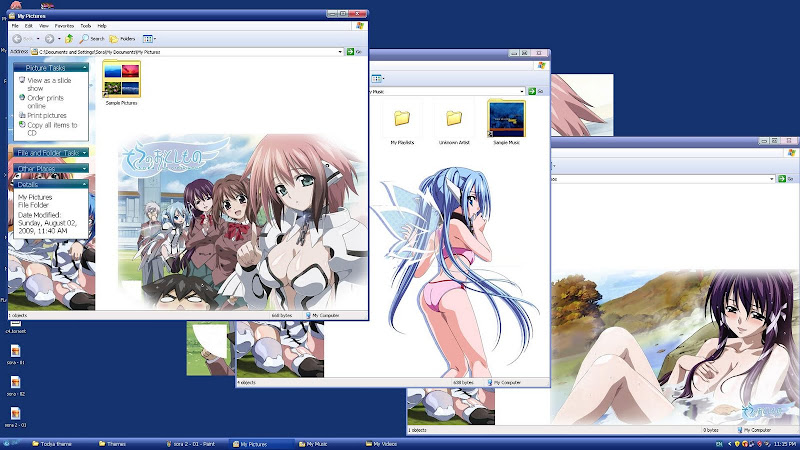Open the Forward history dropdown arrow
The width and height of the screenshot is (800, 450).
click(x=59, y=39)
